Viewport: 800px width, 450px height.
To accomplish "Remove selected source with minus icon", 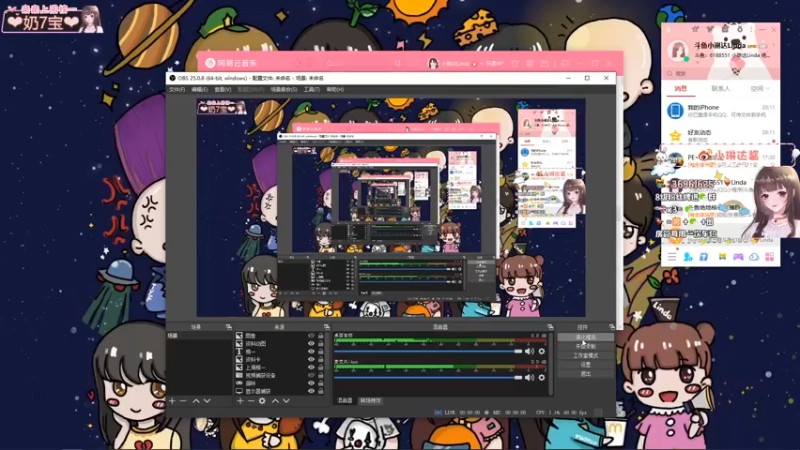I will [251, 401].
